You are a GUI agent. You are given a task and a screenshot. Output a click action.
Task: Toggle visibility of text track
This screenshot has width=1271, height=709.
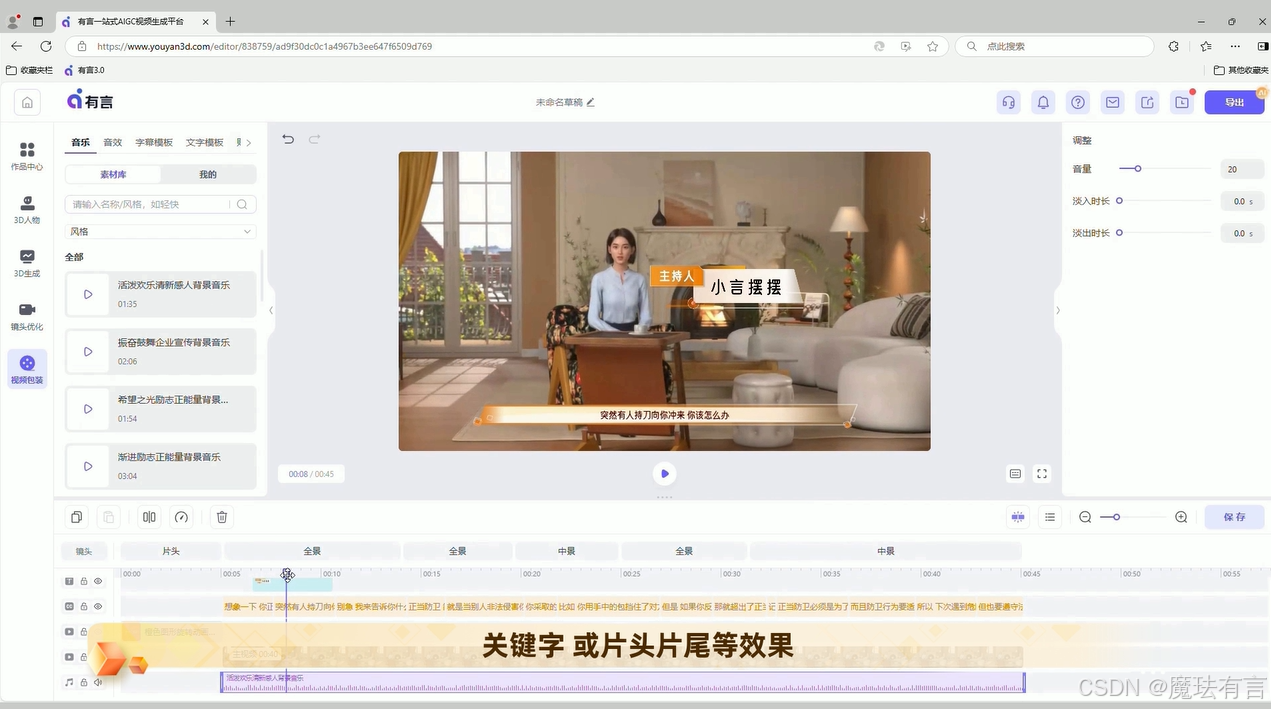click(98, 581)
